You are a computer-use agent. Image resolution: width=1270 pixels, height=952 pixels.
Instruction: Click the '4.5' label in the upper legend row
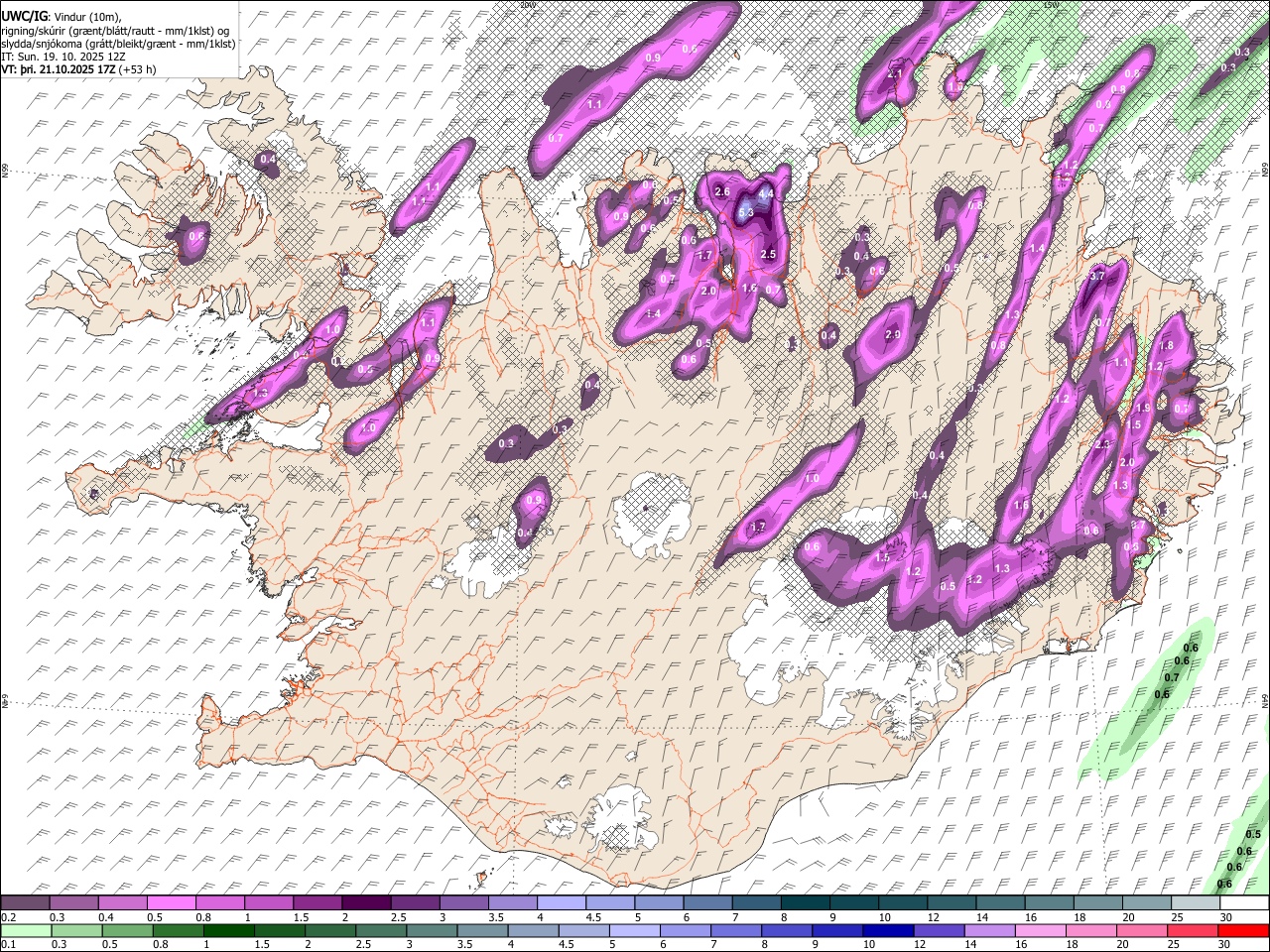click(593, 917)
